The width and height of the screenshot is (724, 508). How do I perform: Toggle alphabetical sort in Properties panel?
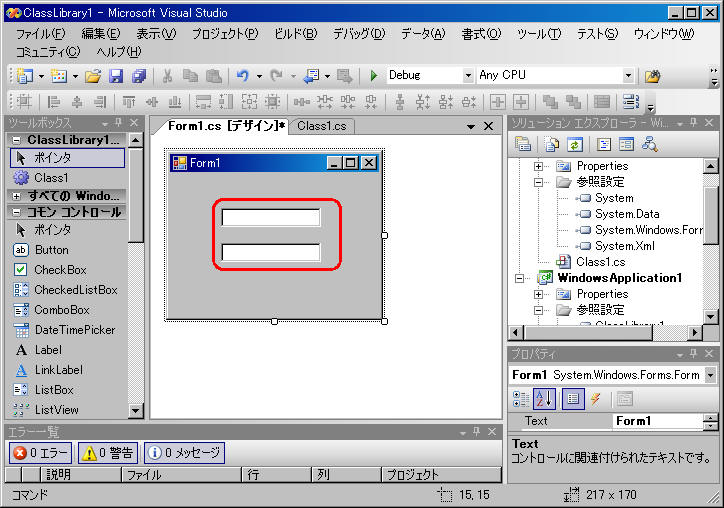pyautogui.click(x=544, y=399)
